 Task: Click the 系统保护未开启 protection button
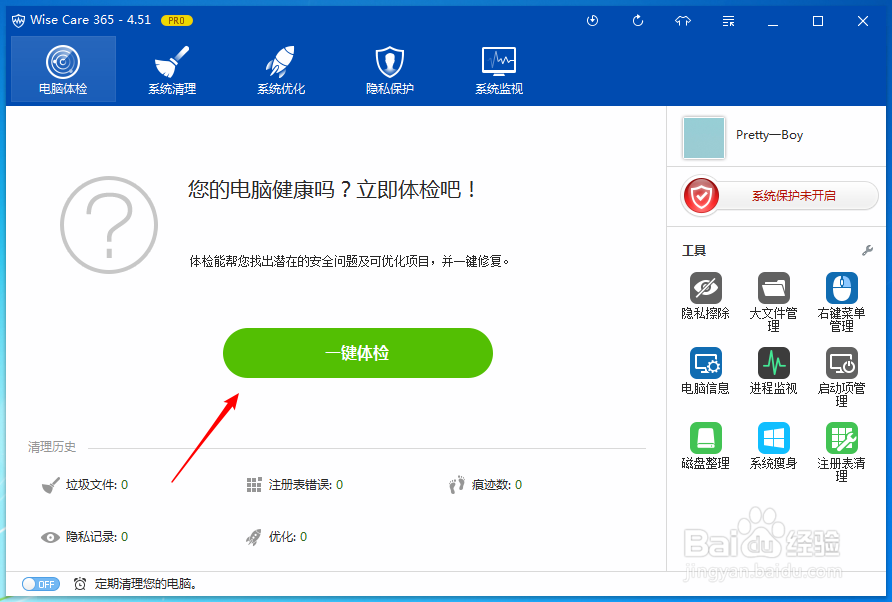coord(780,196)
